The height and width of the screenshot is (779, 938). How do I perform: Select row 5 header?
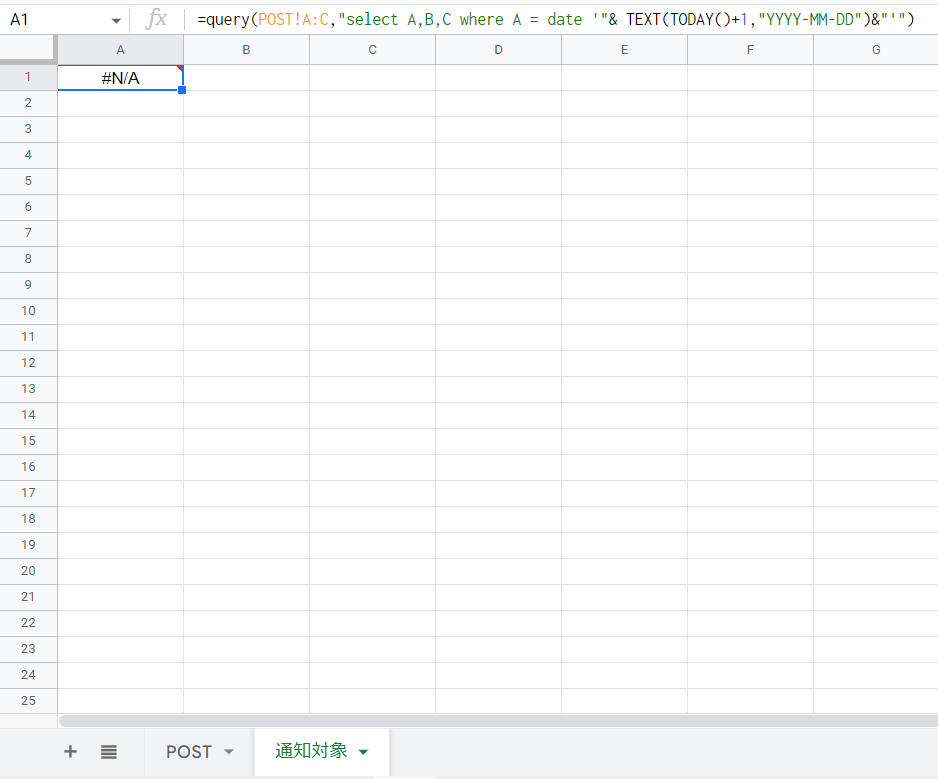pyautogui.click(x=28, y=181)
